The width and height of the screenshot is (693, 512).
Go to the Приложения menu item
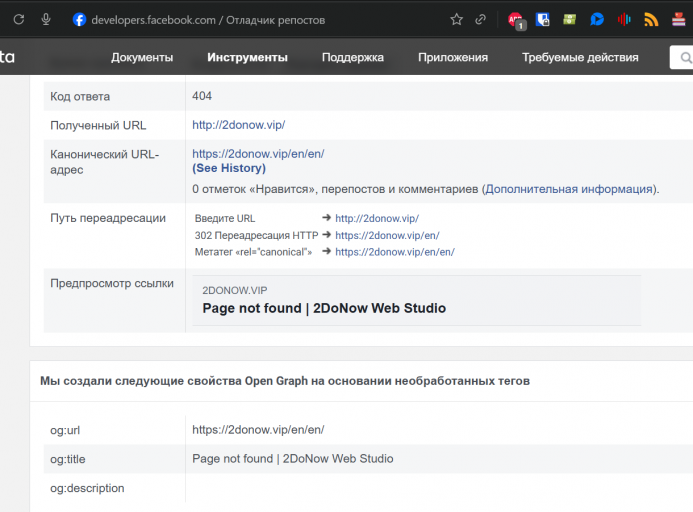click(452, 57)
